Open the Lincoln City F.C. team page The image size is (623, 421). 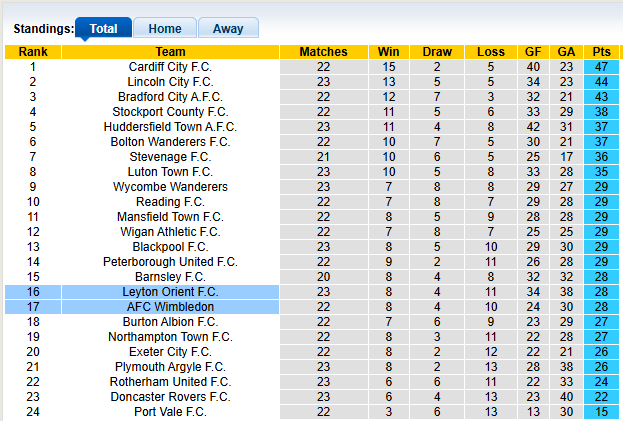tap(170, 82)
